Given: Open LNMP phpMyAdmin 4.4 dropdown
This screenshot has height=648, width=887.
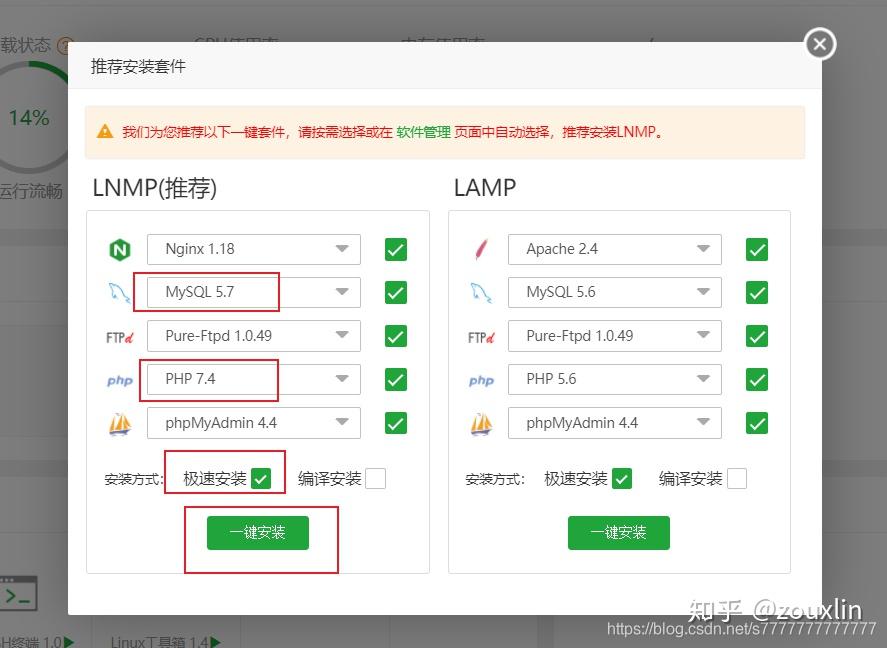Looking at the screenshot, I should point(254,423).
